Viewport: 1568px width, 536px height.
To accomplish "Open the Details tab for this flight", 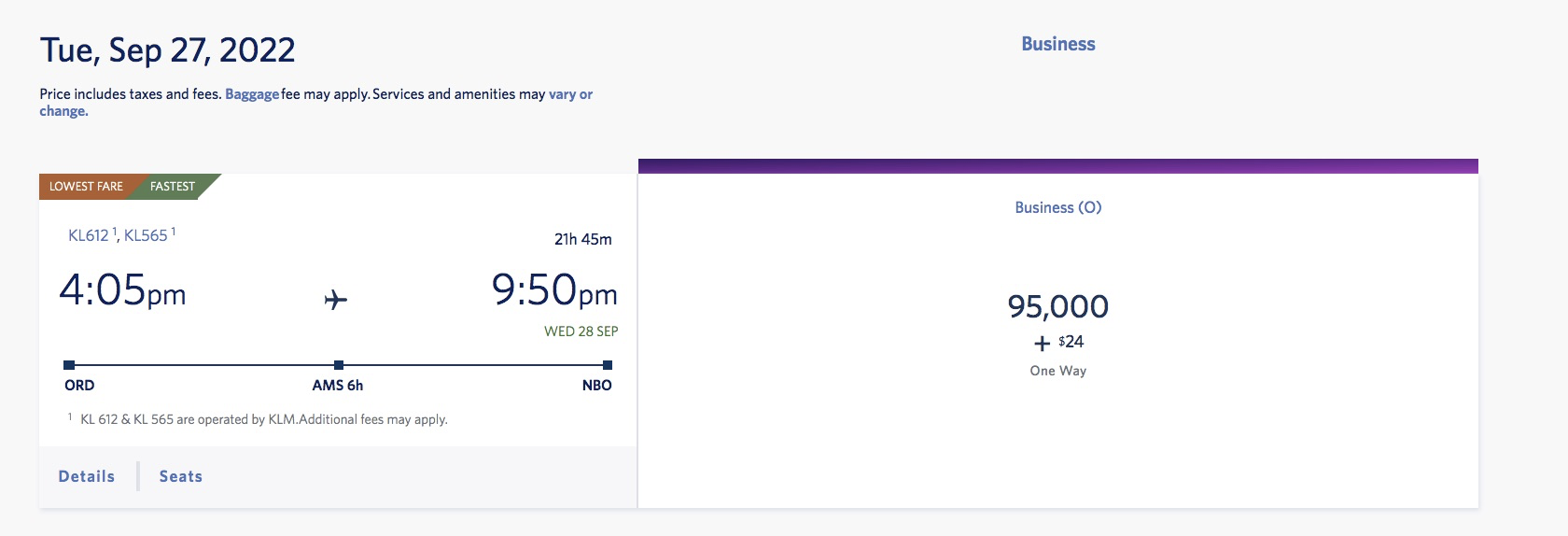I will (x=87, y=476).
